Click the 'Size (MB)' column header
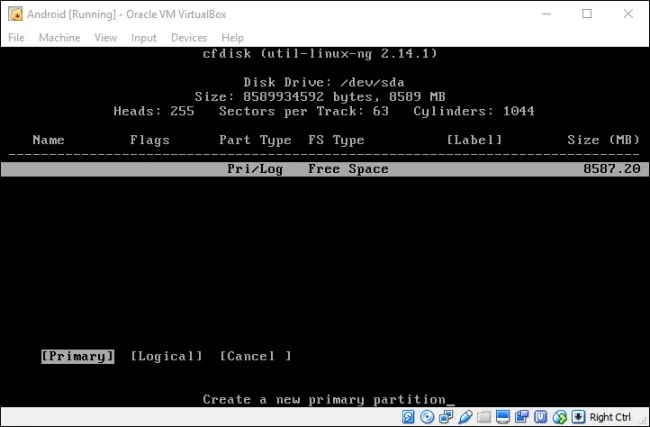650x427 pixels. click(604, 140)
